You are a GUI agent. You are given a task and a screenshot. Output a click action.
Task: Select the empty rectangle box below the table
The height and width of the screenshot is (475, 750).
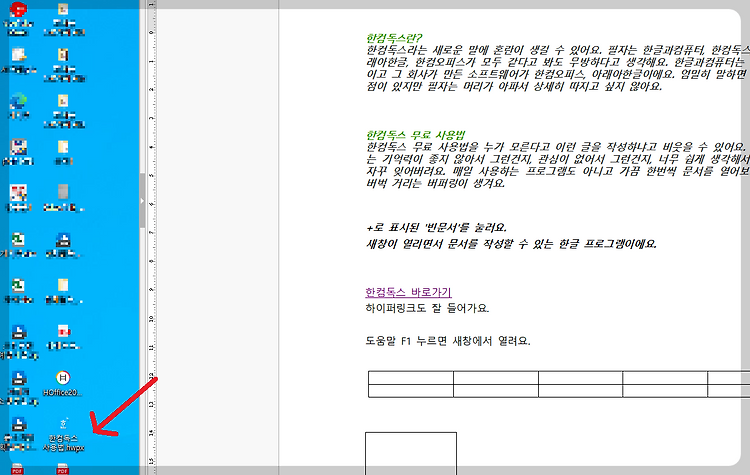411,453
